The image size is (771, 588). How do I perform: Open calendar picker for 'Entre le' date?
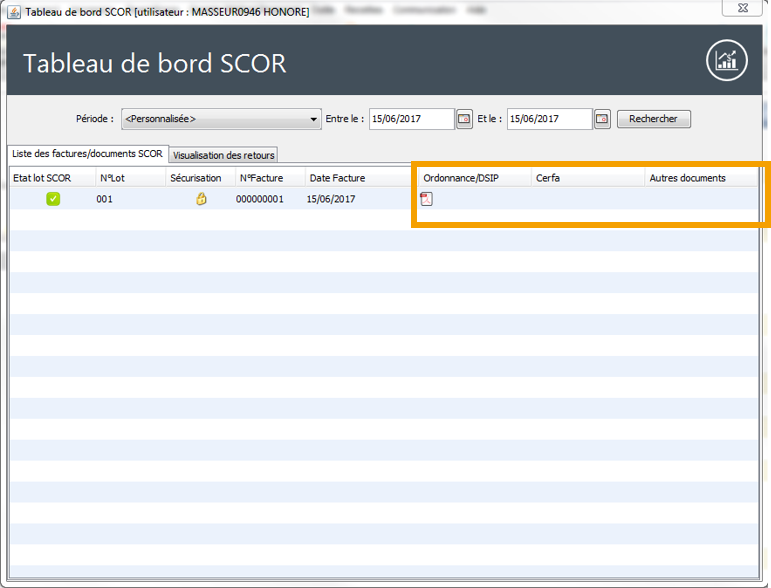click(x=464, y=119)
